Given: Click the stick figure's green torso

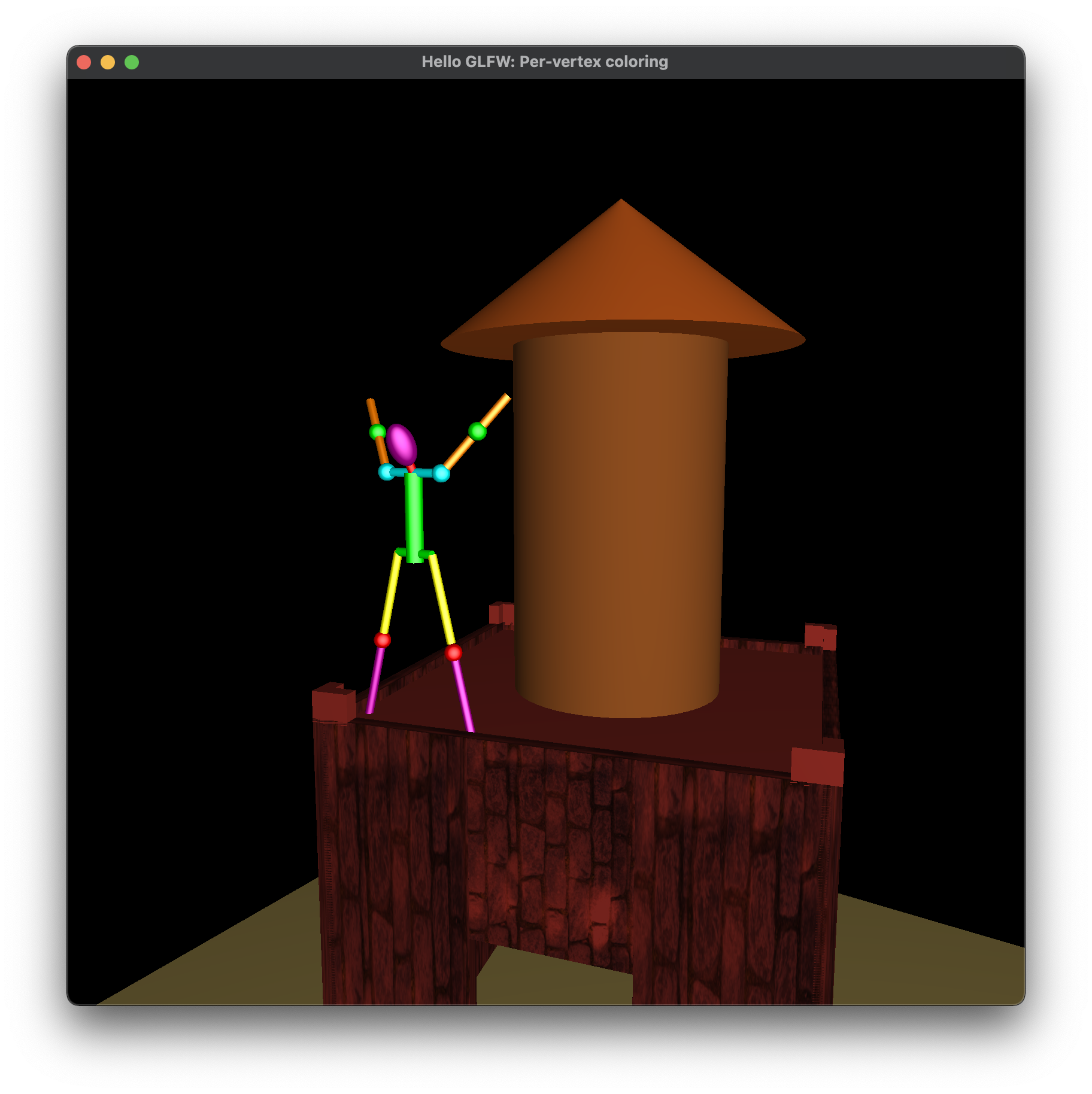Looking at the screenshot, I should [414, 518].
